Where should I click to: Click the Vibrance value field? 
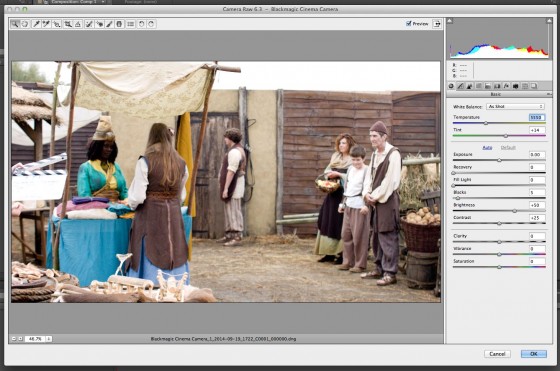537,249
